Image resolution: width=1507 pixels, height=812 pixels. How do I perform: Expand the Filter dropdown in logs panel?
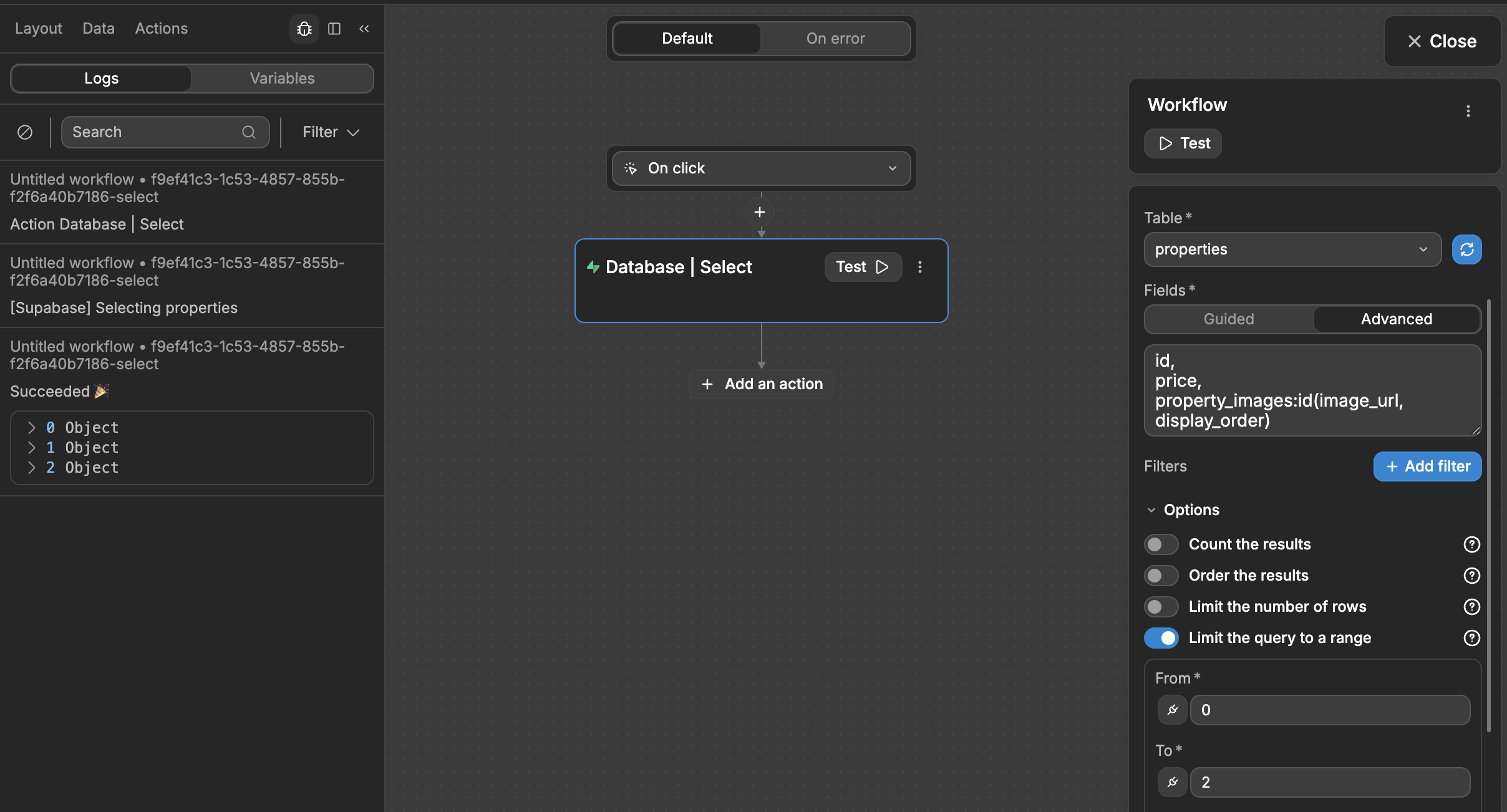pos(330,131)
